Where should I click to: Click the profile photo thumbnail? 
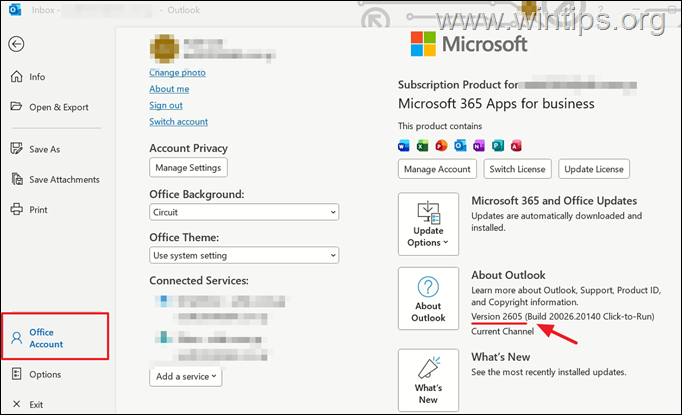(x=164, y=48)
